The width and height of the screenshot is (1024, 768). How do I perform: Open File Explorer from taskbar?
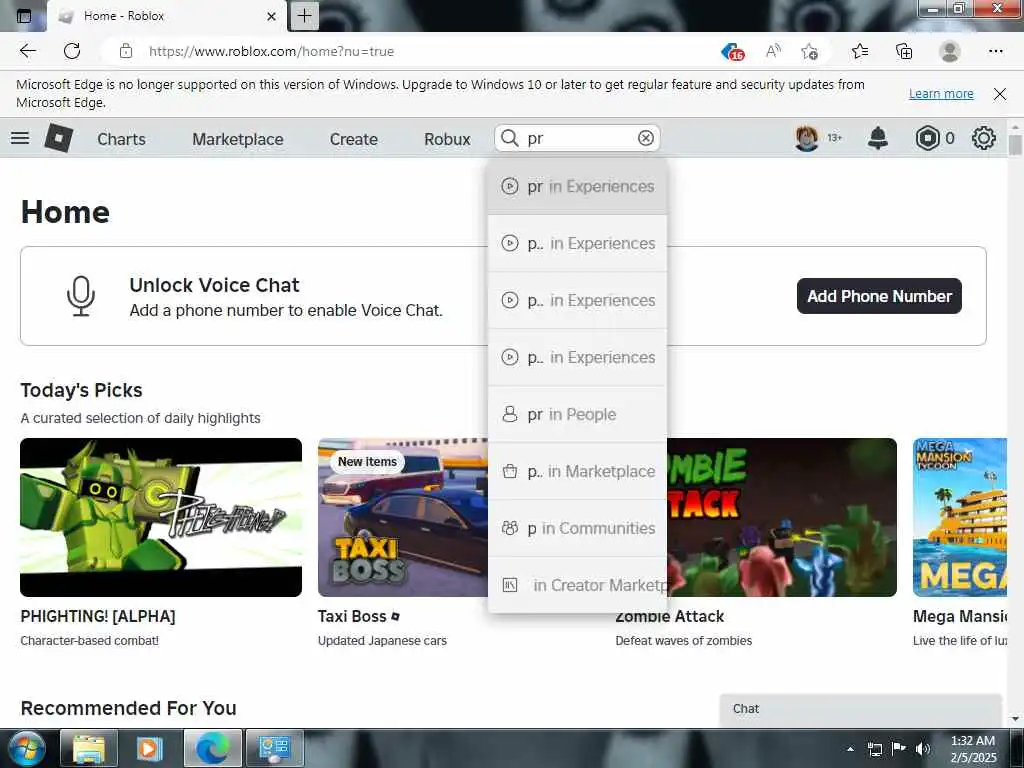(x=88, y=748)
